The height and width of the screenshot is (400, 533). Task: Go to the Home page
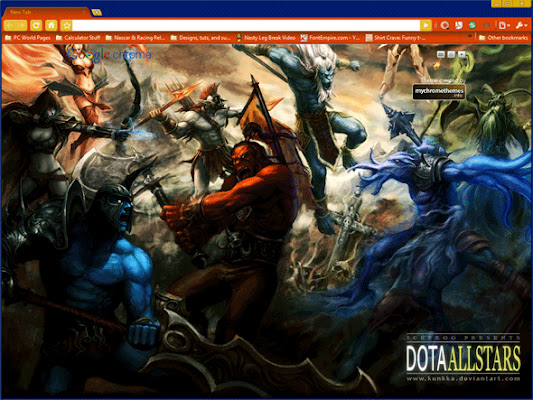pyautogui.click(x=51, y=25)
